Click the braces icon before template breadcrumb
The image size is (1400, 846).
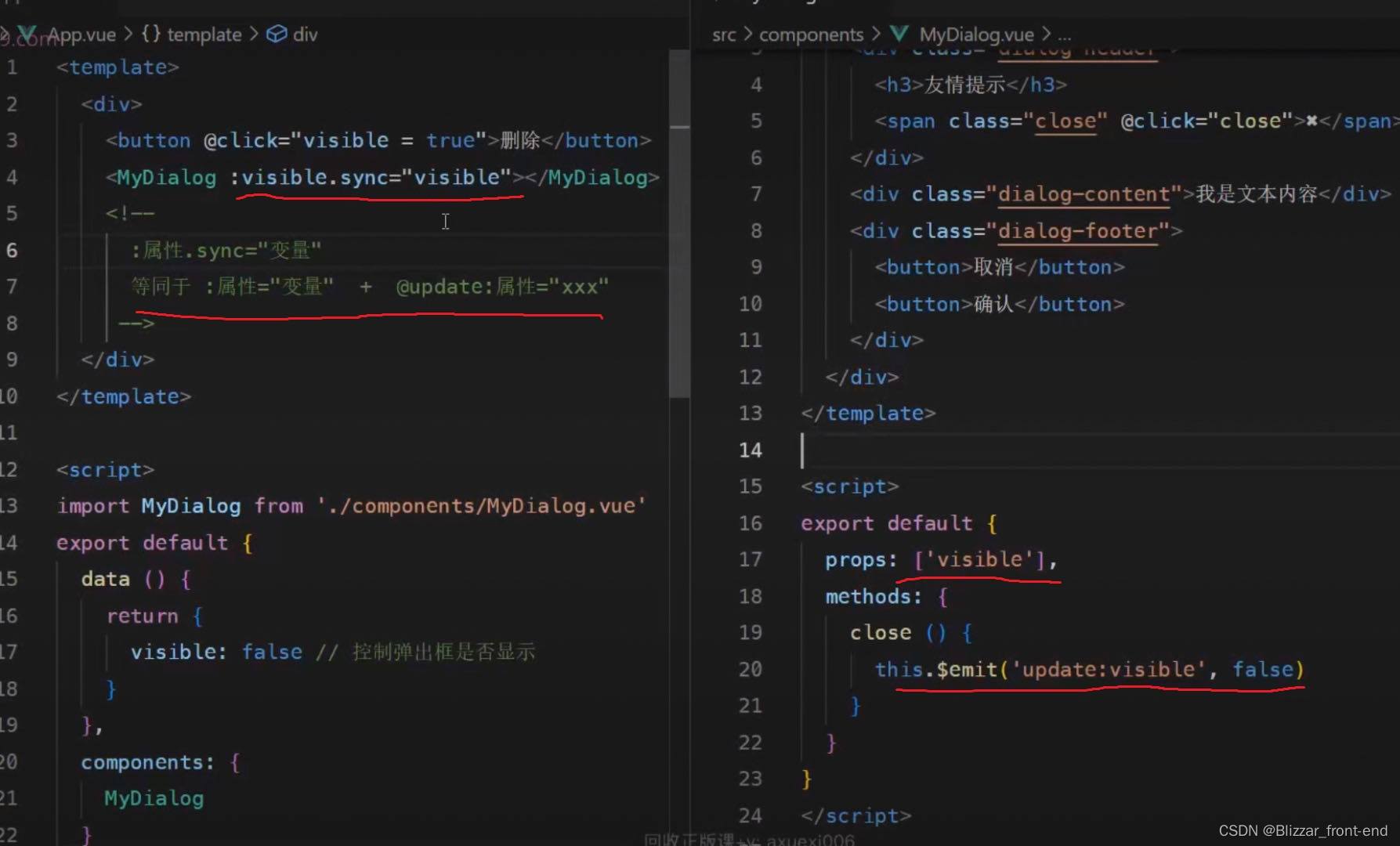coord(151,34)
